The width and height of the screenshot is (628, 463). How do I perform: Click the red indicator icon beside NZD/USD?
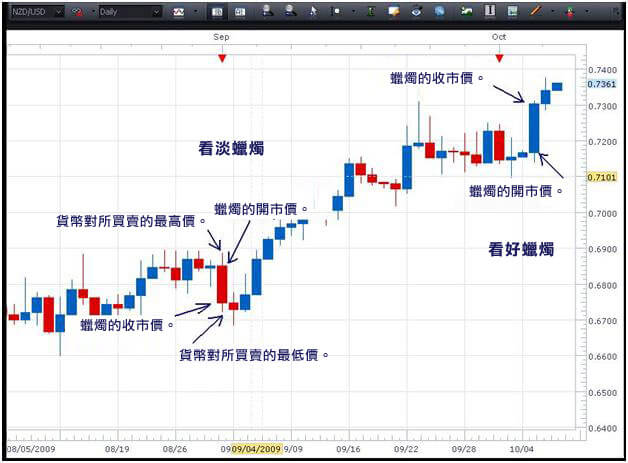click(77, 12)
